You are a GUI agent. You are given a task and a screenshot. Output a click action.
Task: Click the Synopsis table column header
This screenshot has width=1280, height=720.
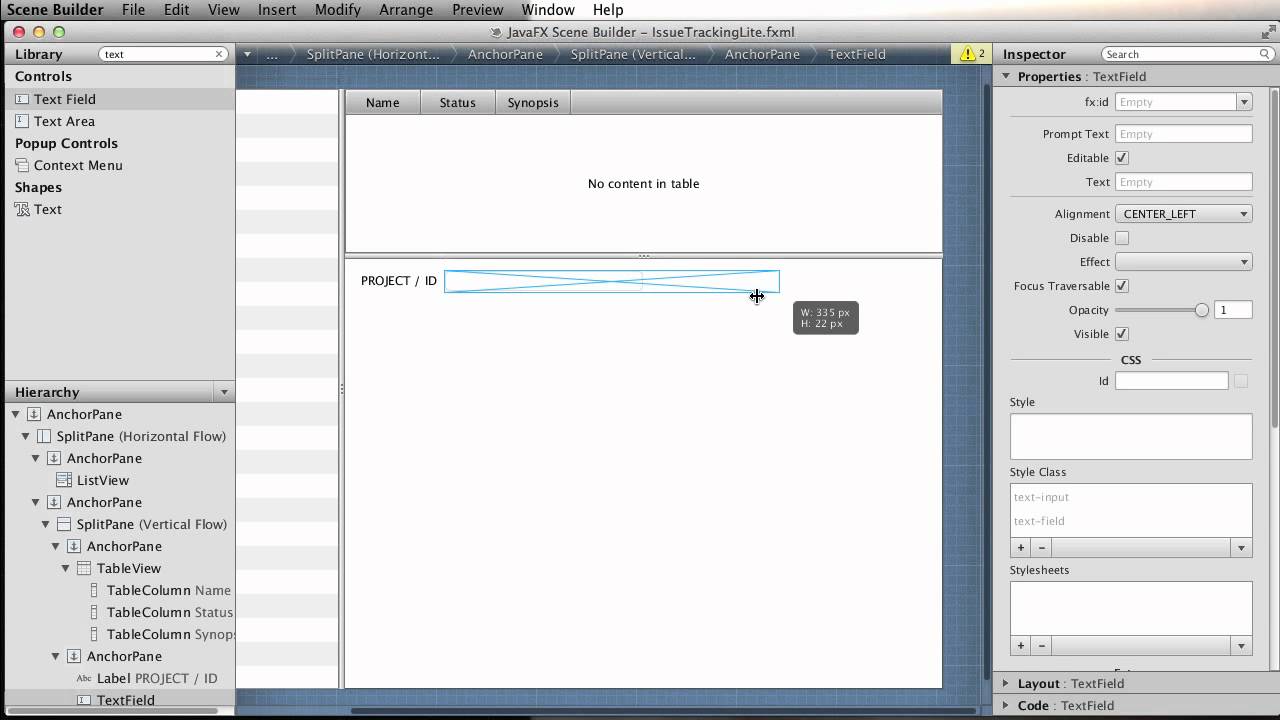pos(533,102)
